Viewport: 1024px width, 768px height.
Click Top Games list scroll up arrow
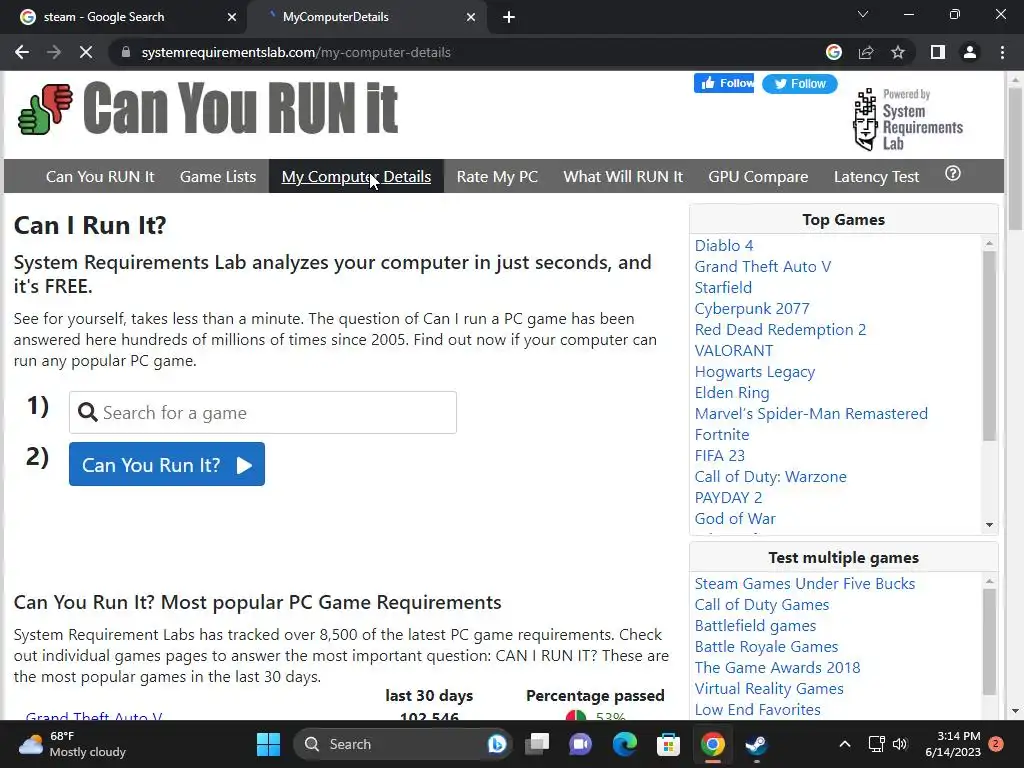[989, 243]
